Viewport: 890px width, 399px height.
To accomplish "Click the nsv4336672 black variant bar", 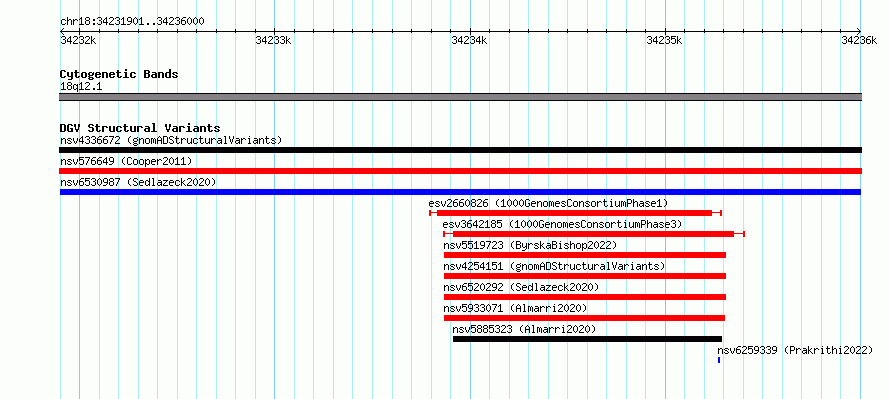I will pos(460,150).
